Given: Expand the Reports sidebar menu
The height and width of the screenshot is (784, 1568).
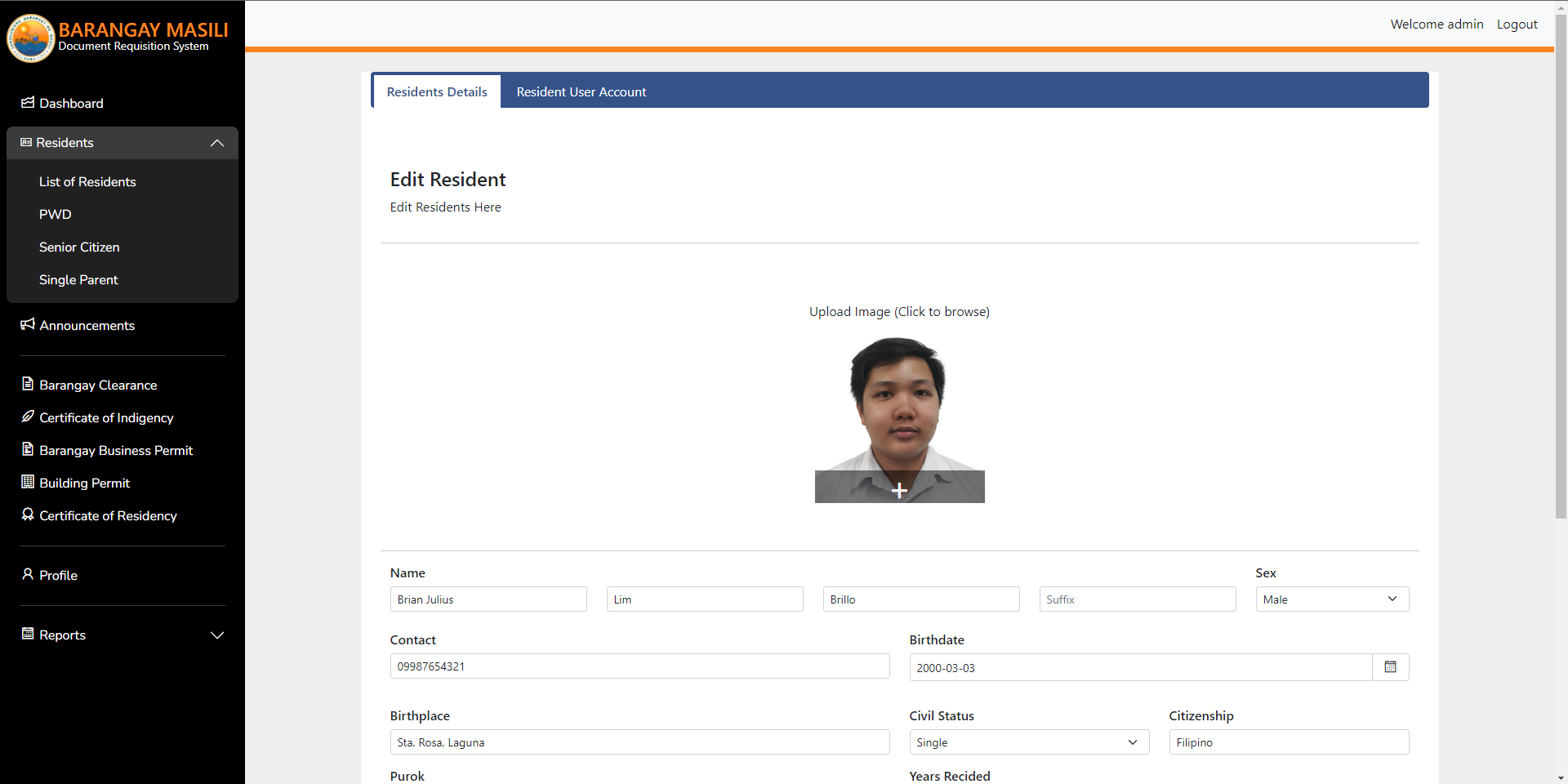Looking at the screenshot, I should tap(216, 635).
